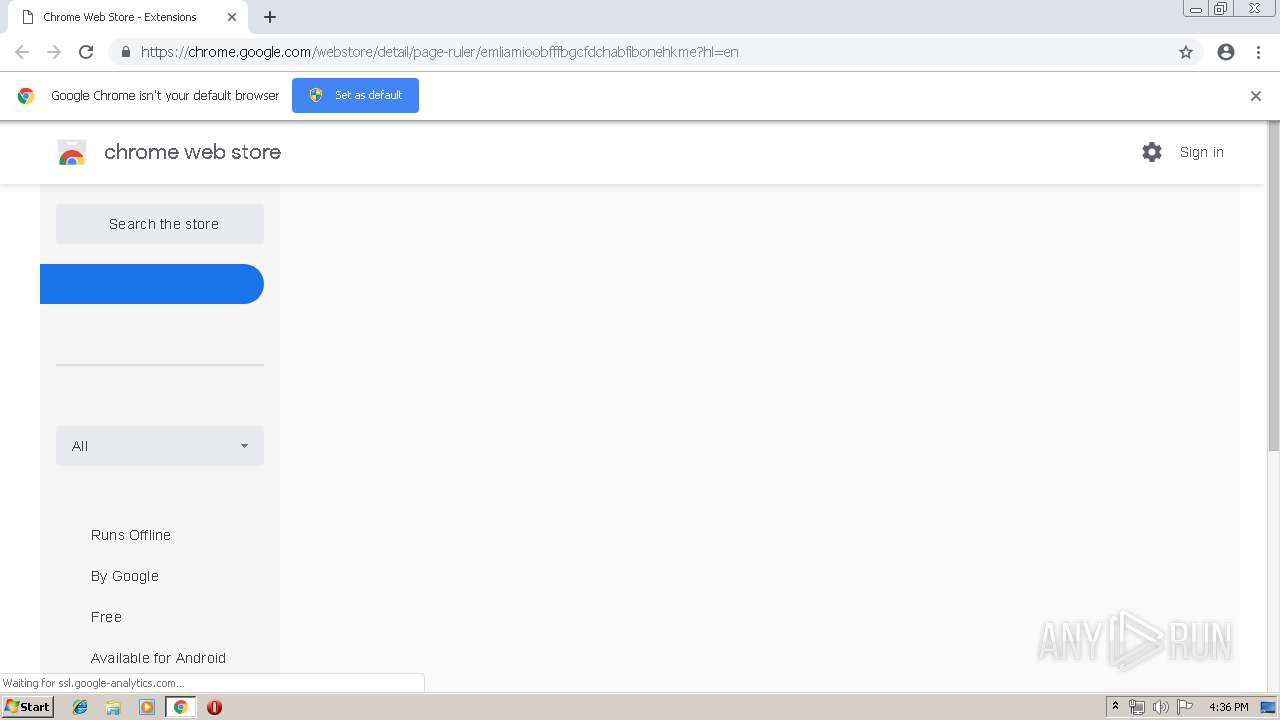Click the address bar URL
Viewport: 1280px width, 720px height.
click(440, 52)
